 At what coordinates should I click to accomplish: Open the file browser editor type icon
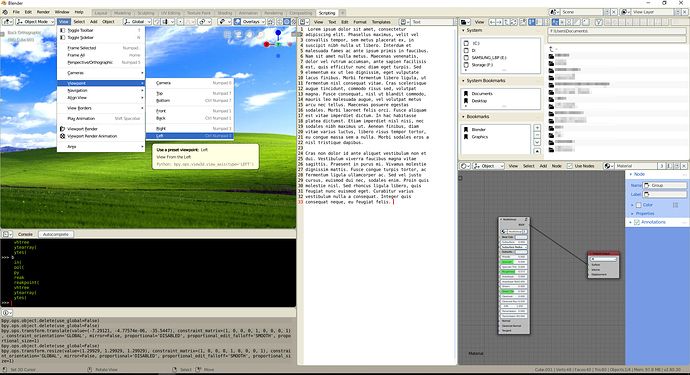click(x=465, y=22)
